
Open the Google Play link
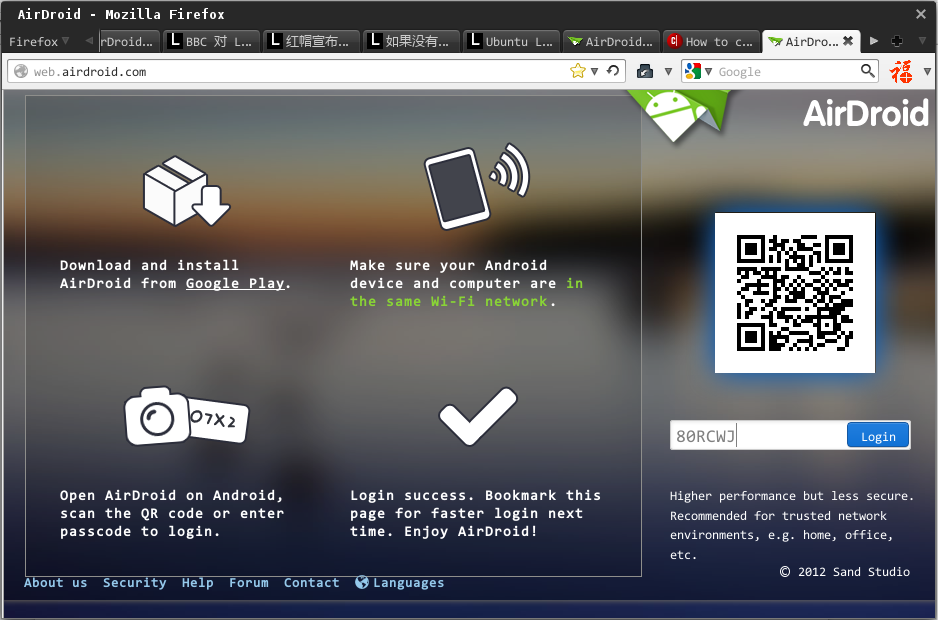tap(234, 283)
